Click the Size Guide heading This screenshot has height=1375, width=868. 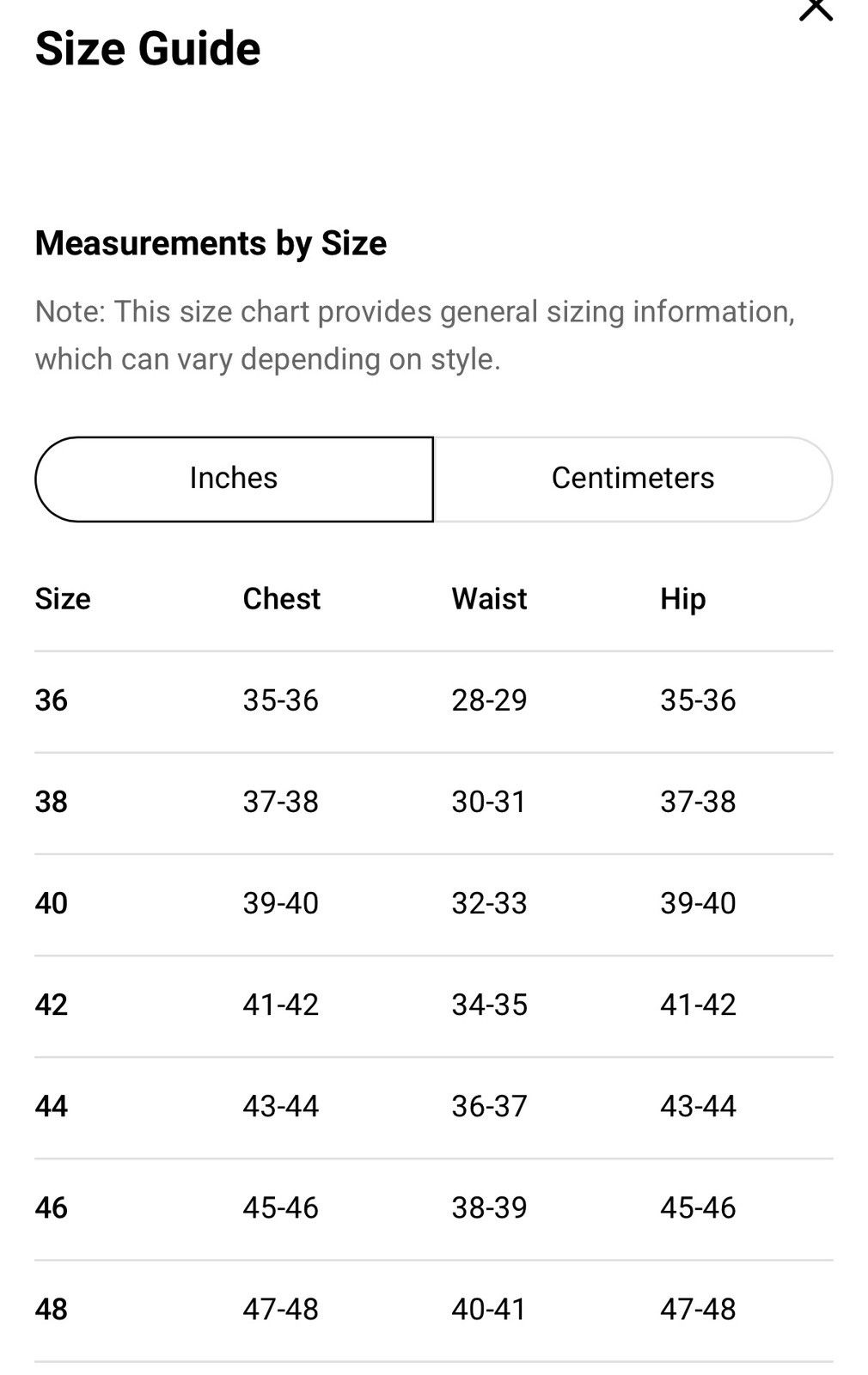tap(148, 48)
